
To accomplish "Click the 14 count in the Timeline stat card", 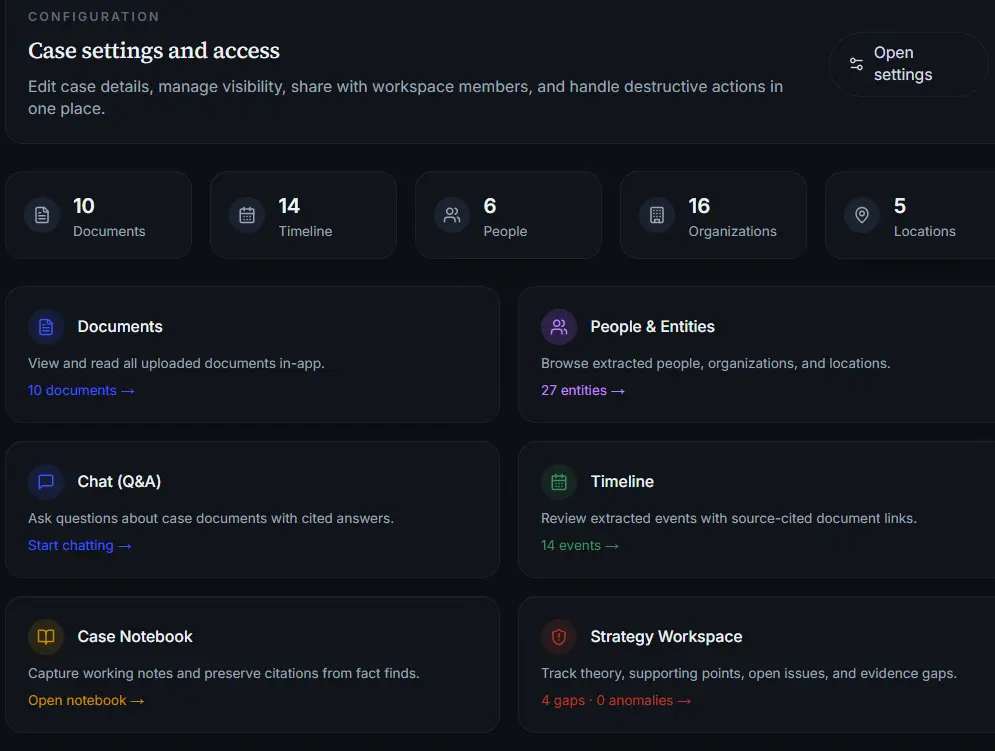I will pos(289,206).
